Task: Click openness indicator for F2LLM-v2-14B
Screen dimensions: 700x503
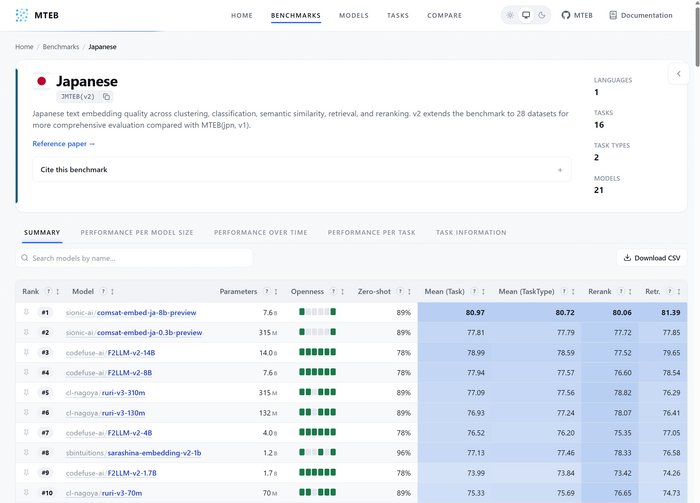Action: coord(317,352)
